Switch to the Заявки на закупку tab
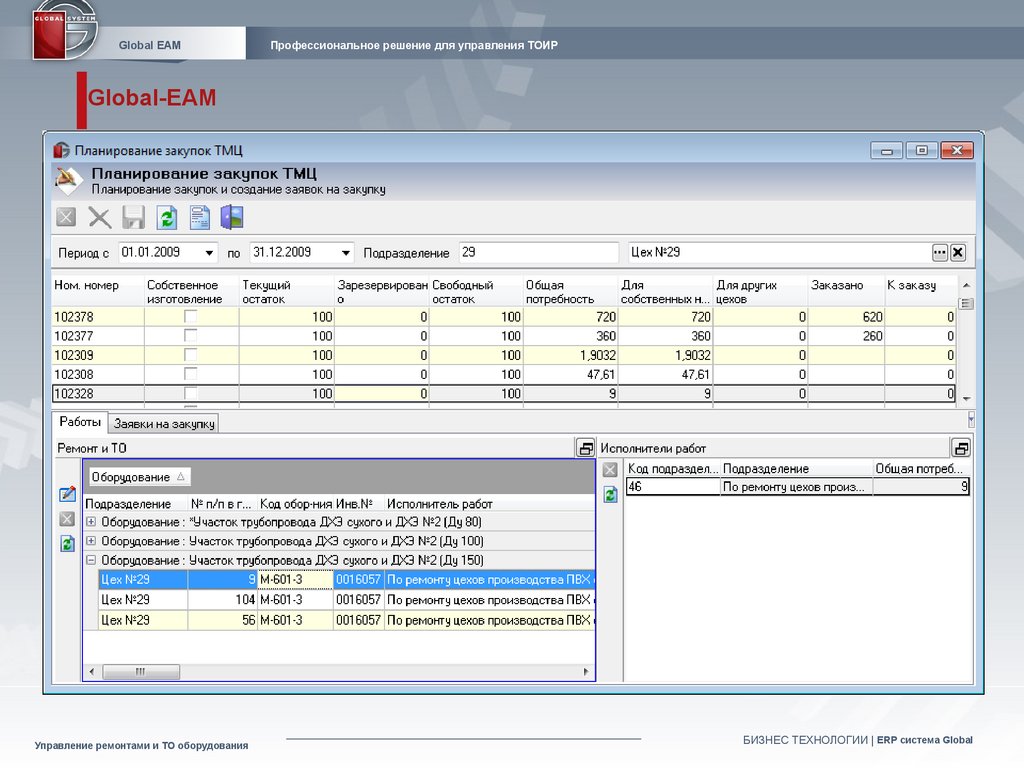 tap(164, 424)
